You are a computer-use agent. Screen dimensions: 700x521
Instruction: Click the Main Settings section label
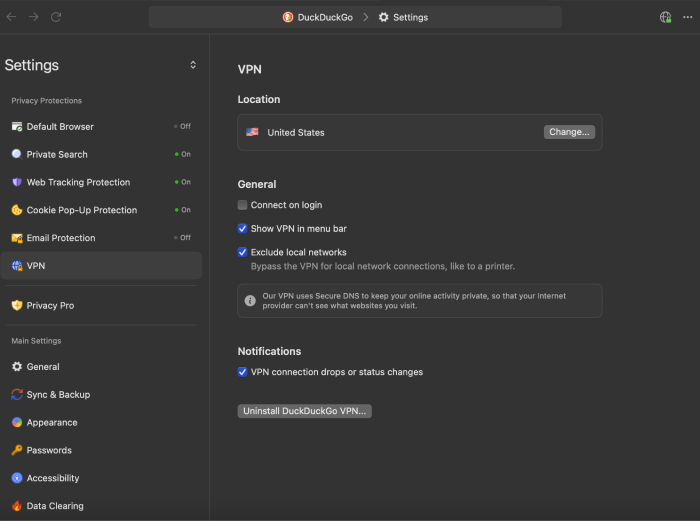point(36,341)
